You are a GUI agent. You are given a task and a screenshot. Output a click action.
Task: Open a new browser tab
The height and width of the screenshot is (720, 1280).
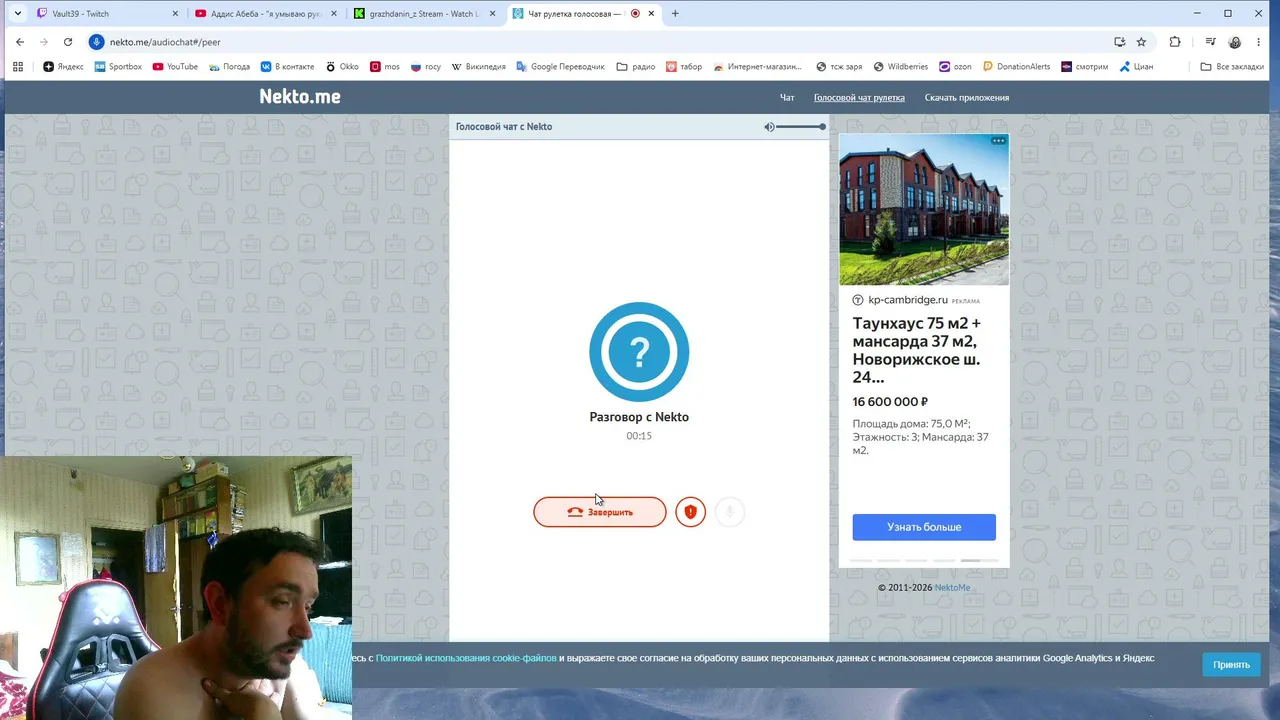pos(675,14)
